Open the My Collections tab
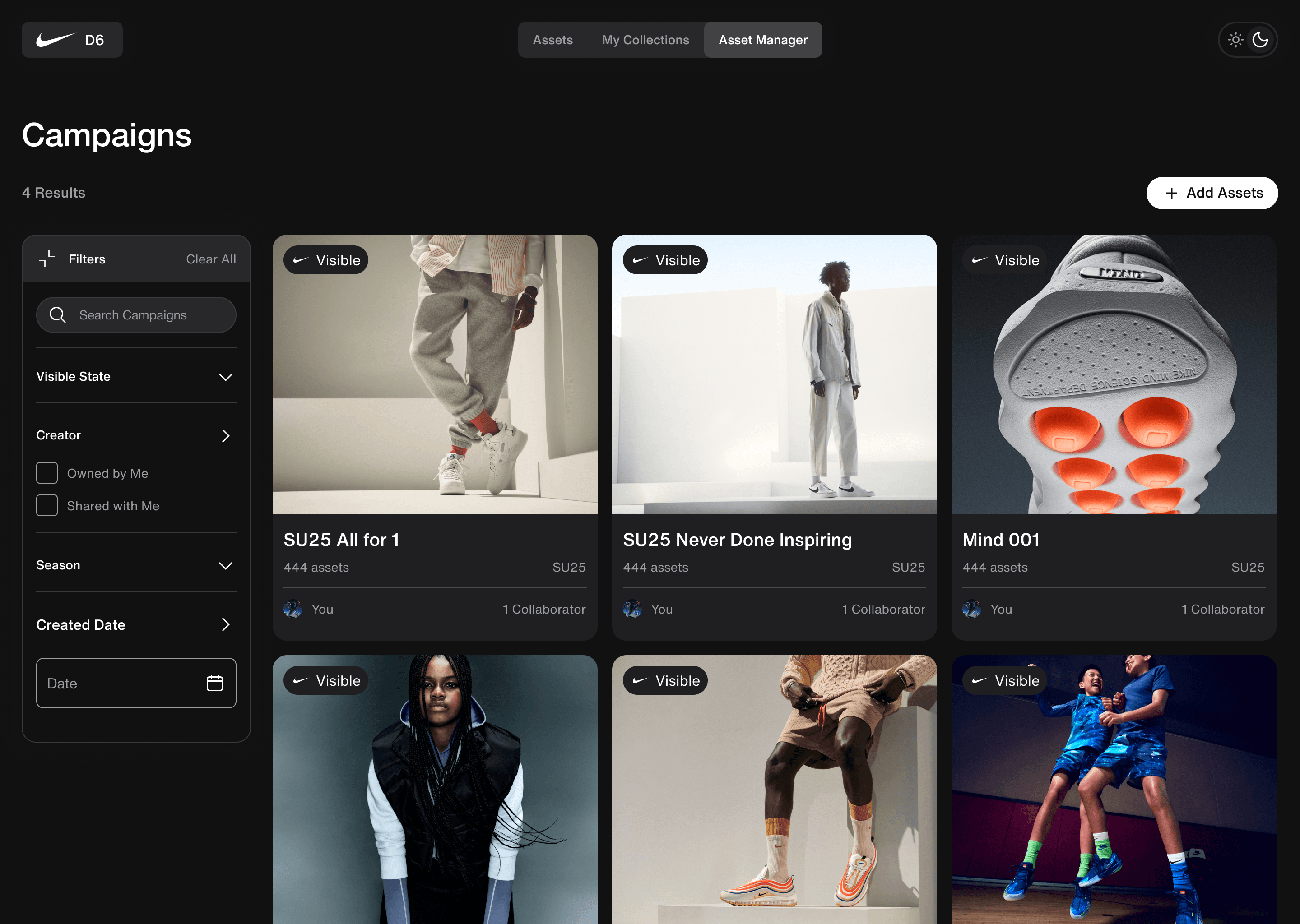This screenshot has width=1300, height=924. pos(645,40)
